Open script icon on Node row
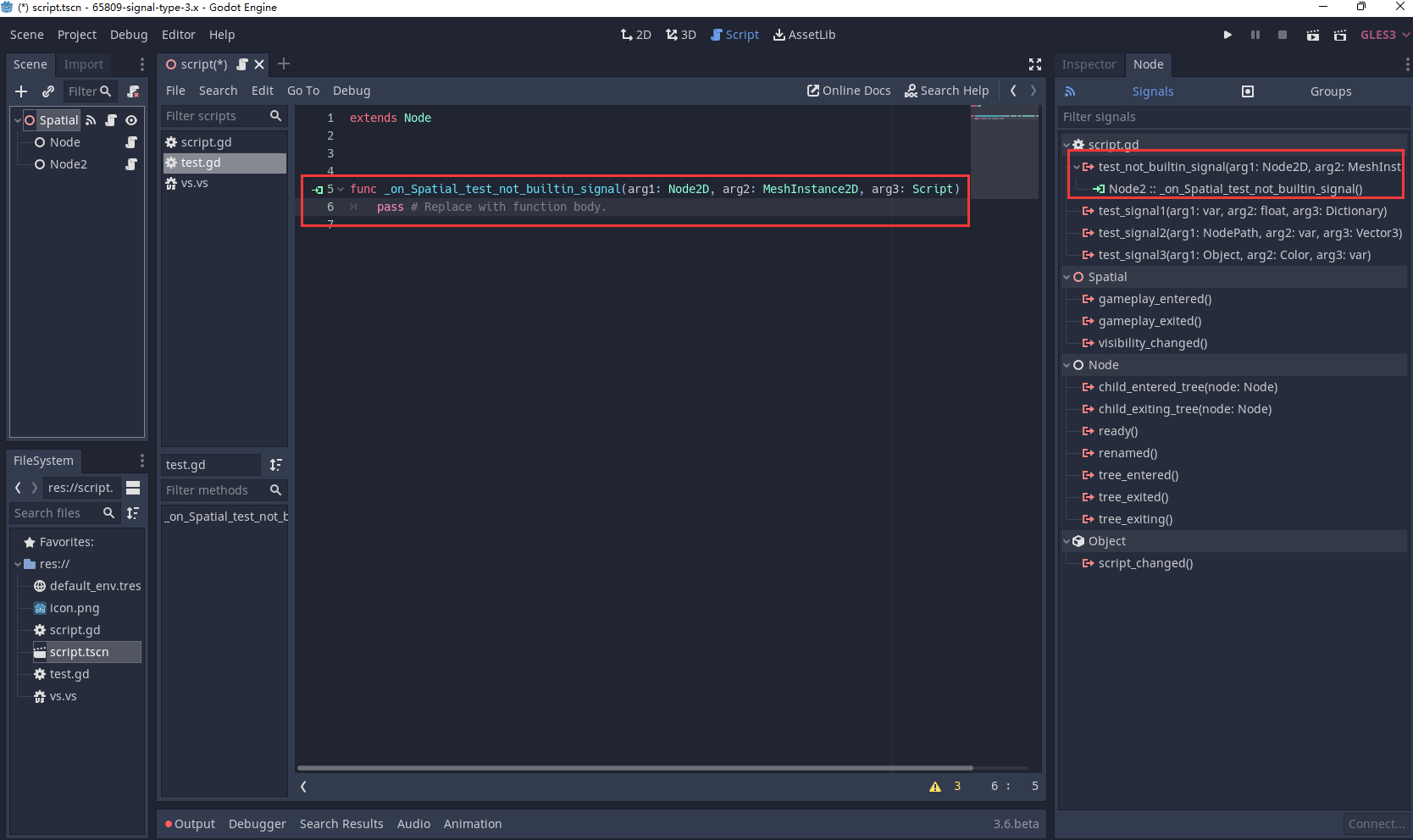The height and width of the screenshot is (840, 1413). click(131, 142)
